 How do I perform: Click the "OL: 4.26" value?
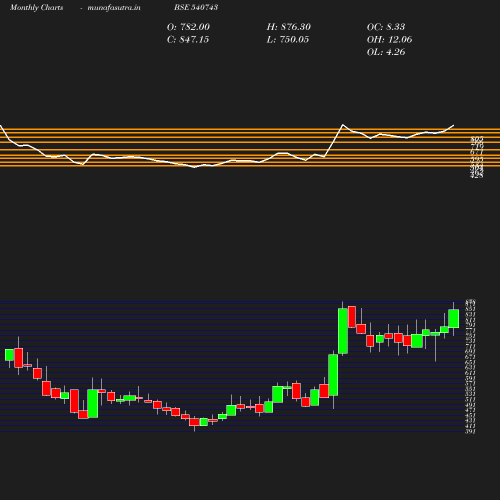pos(386,52)
